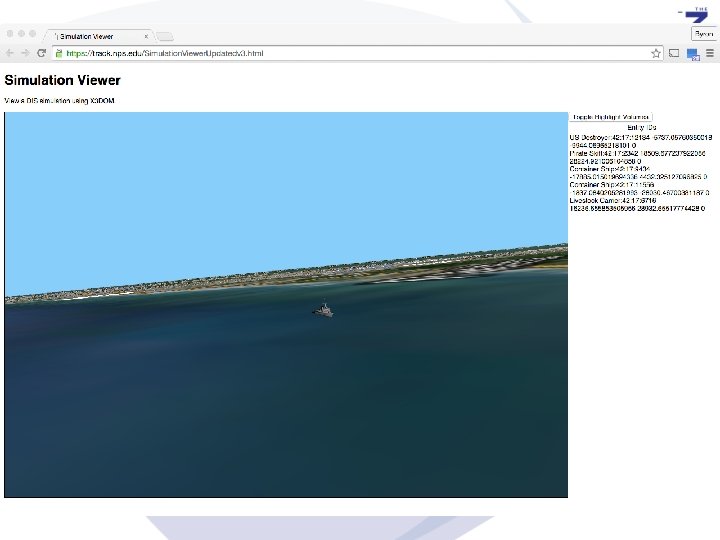Click the Simulation Viewer page heading

tap(62, 80)
